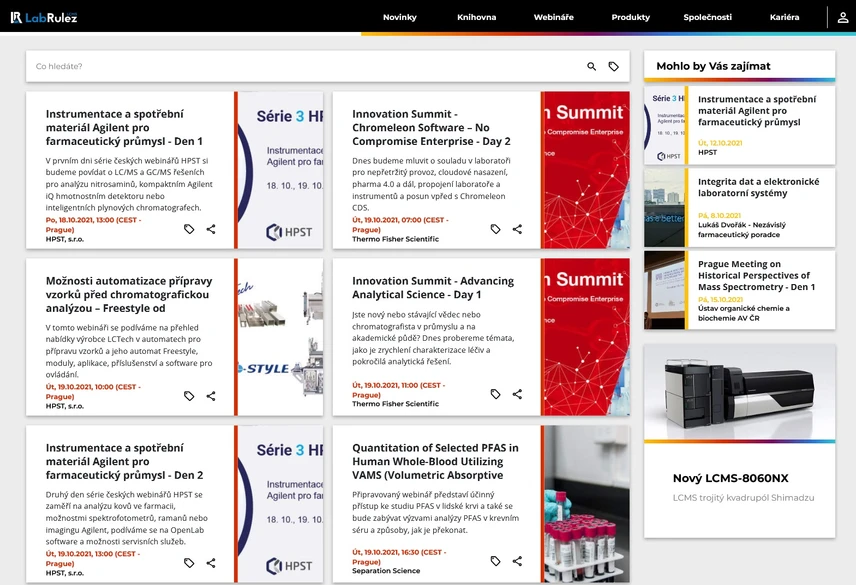Open the Produkty menu
This screenshot has height=585, width=856.
[x=631, y=17]
